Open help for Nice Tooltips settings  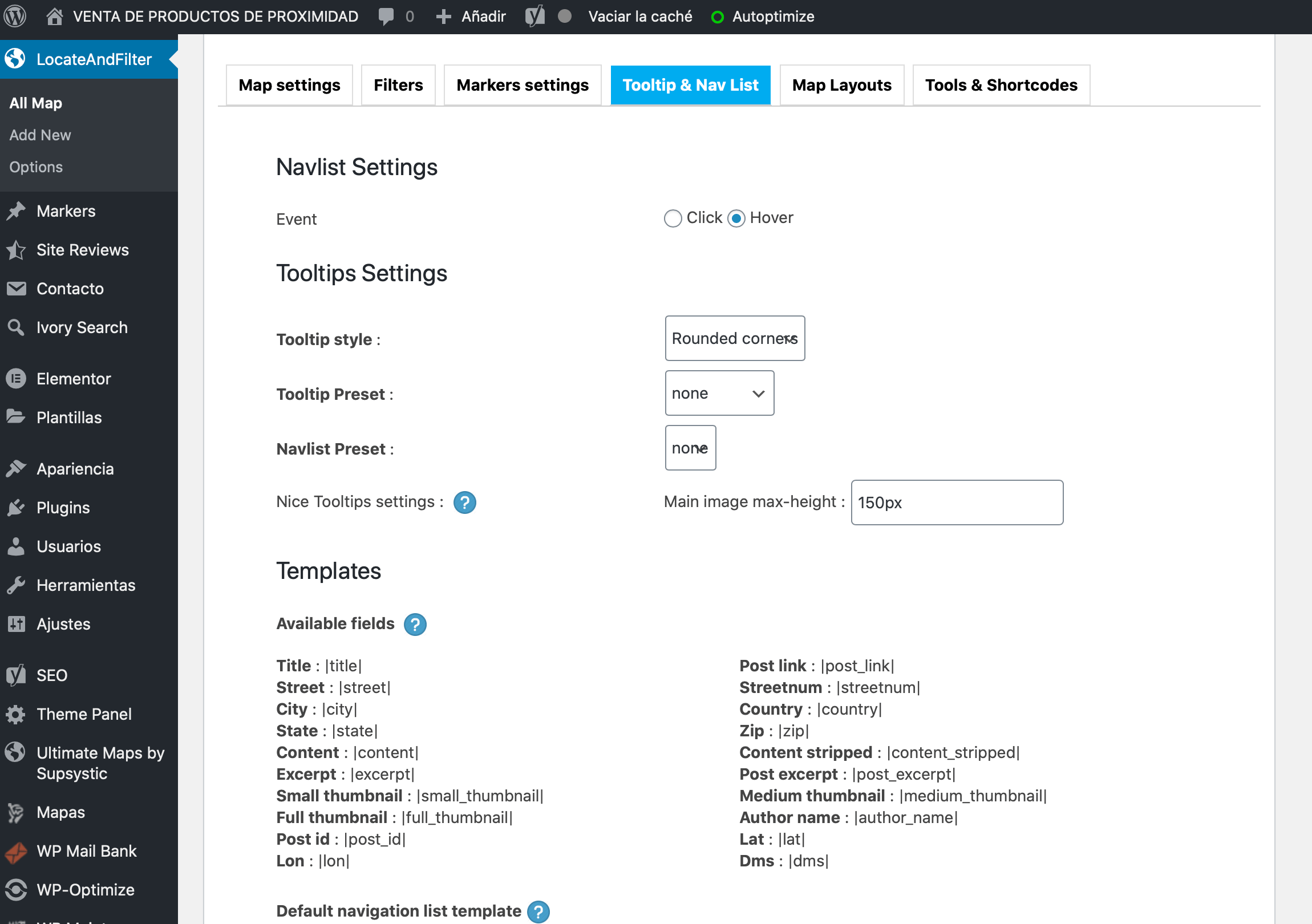pos(464,502)
